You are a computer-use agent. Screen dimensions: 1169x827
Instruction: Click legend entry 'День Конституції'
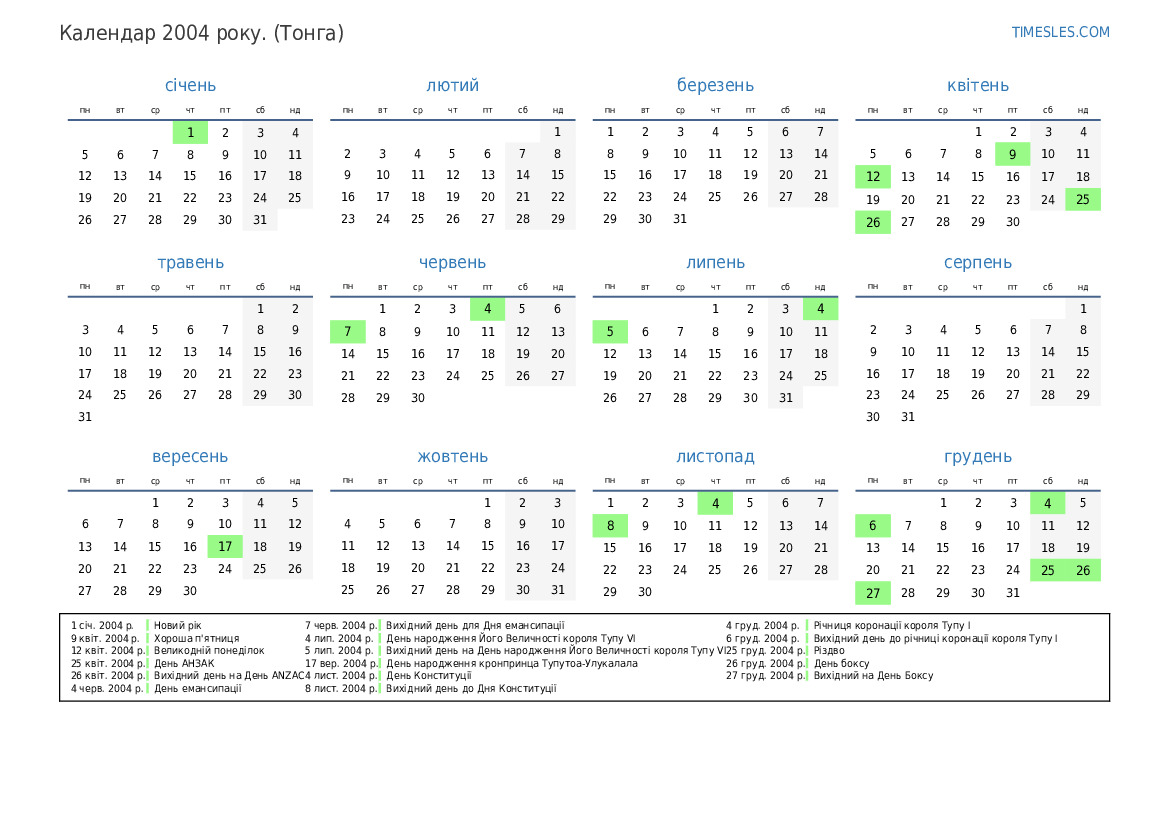pyautogui.click(x=429, y=676)
